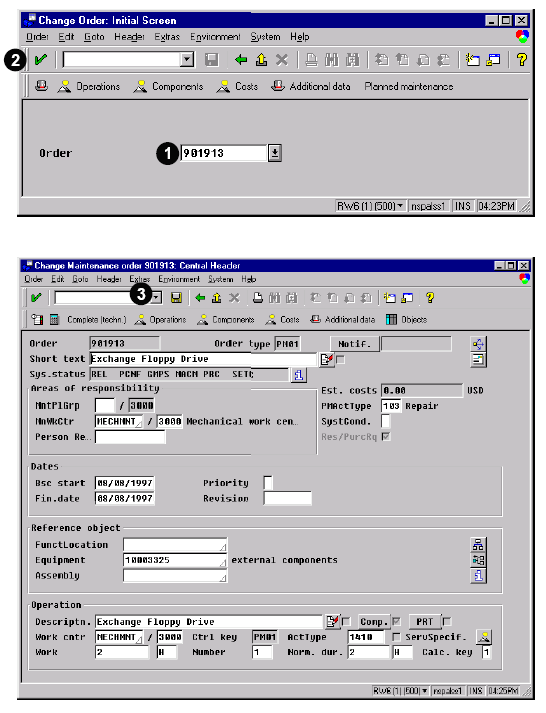Toggle checkbox next to operation description icon

(346, 622)
